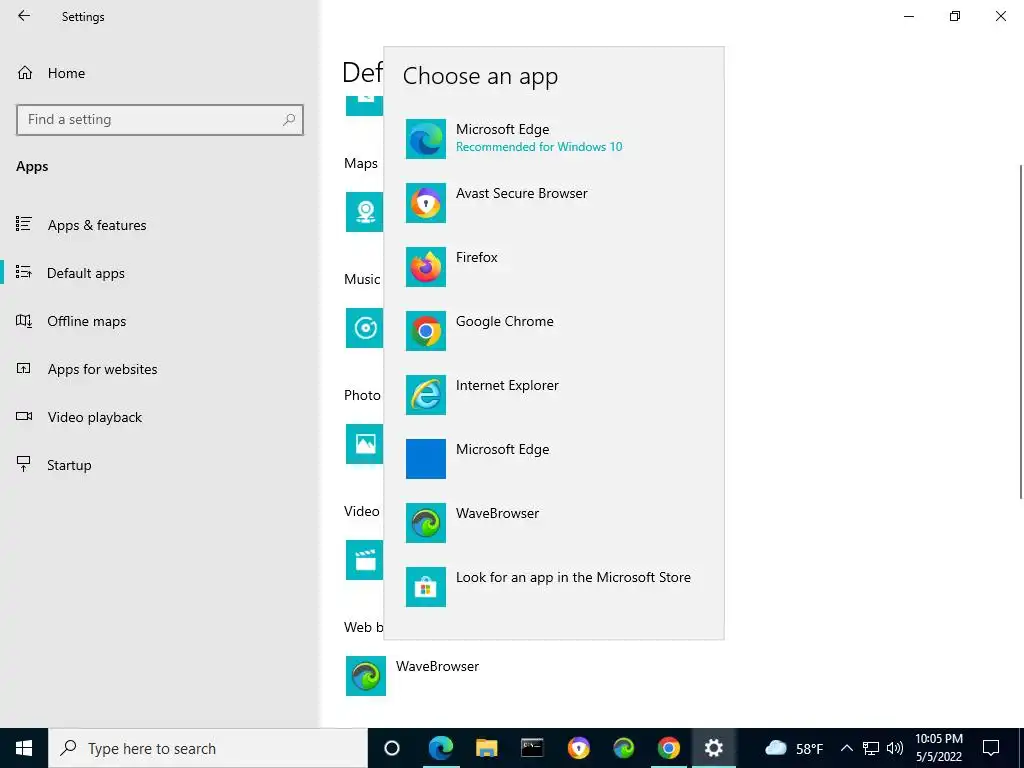Select Avast Secure Browser icon in app list

point(426,203)
